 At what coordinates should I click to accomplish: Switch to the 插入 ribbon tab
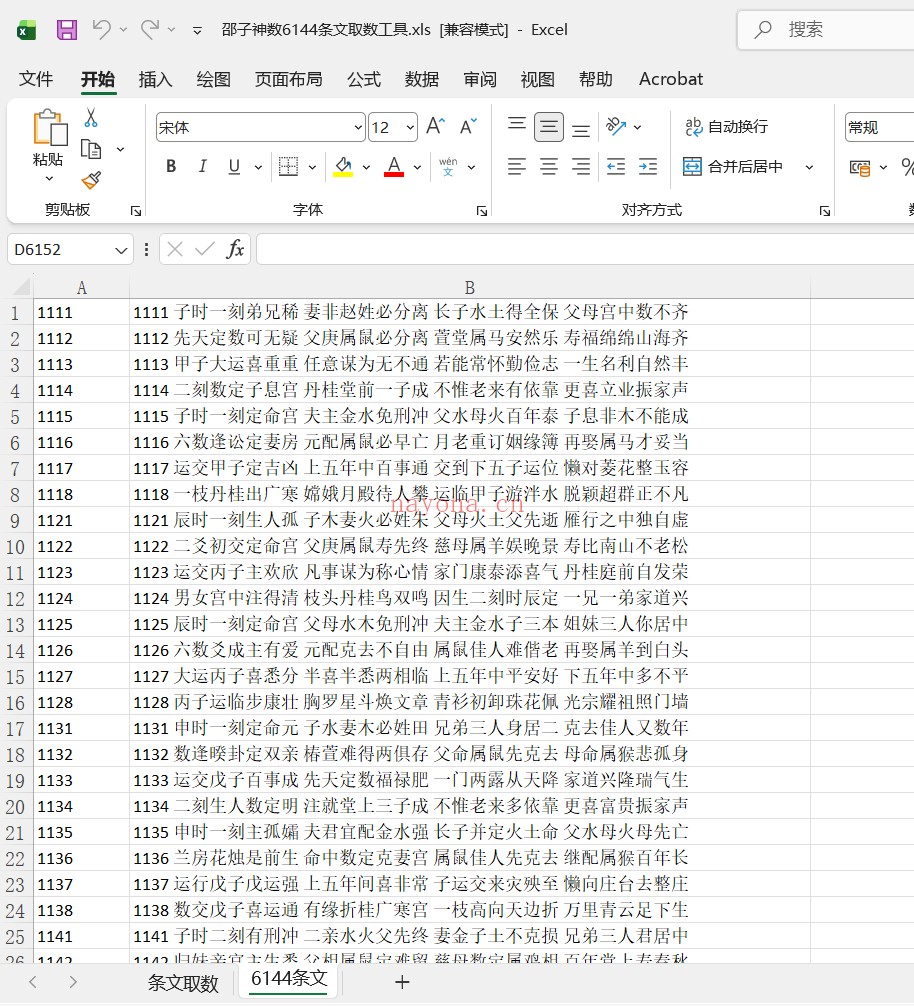155,79
